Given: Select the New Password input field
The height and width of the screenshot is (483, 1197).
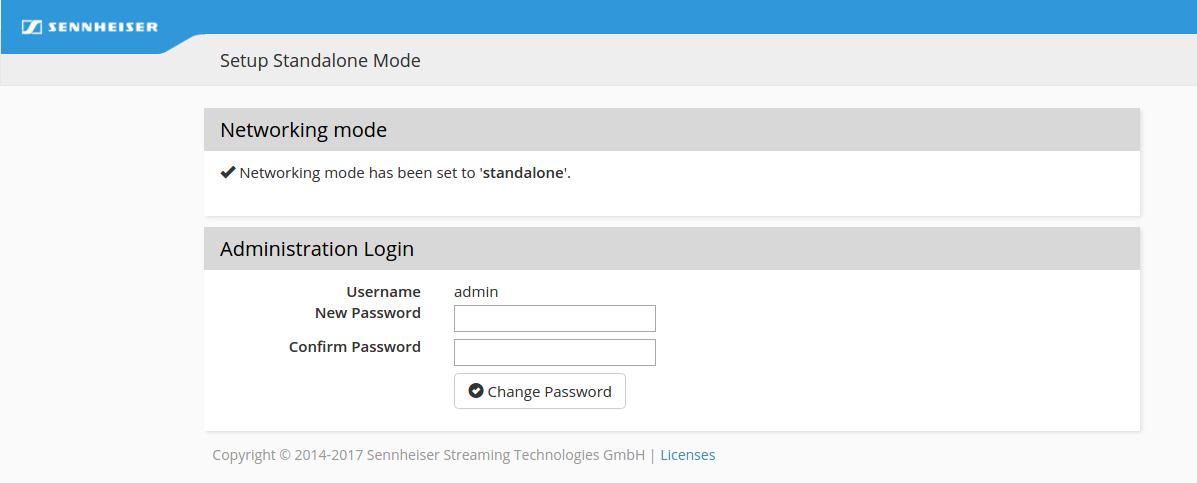Looking at the screenshot, I should click(x=554, y=318).
